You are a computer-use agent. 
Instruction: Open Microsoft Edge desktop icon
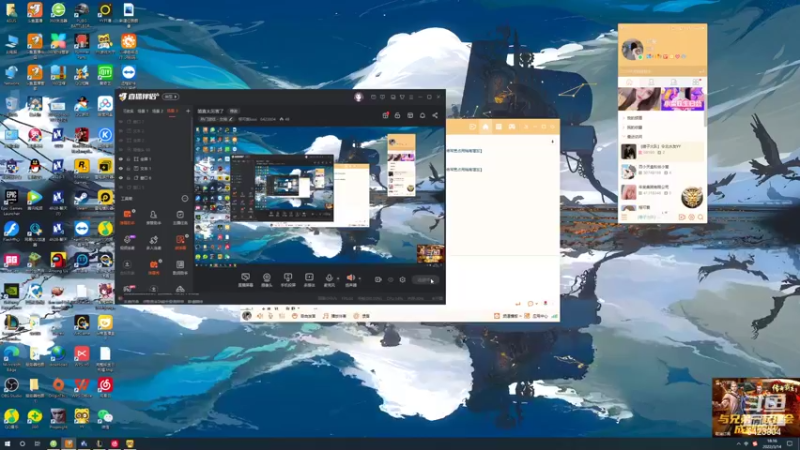tap(11, 356)
